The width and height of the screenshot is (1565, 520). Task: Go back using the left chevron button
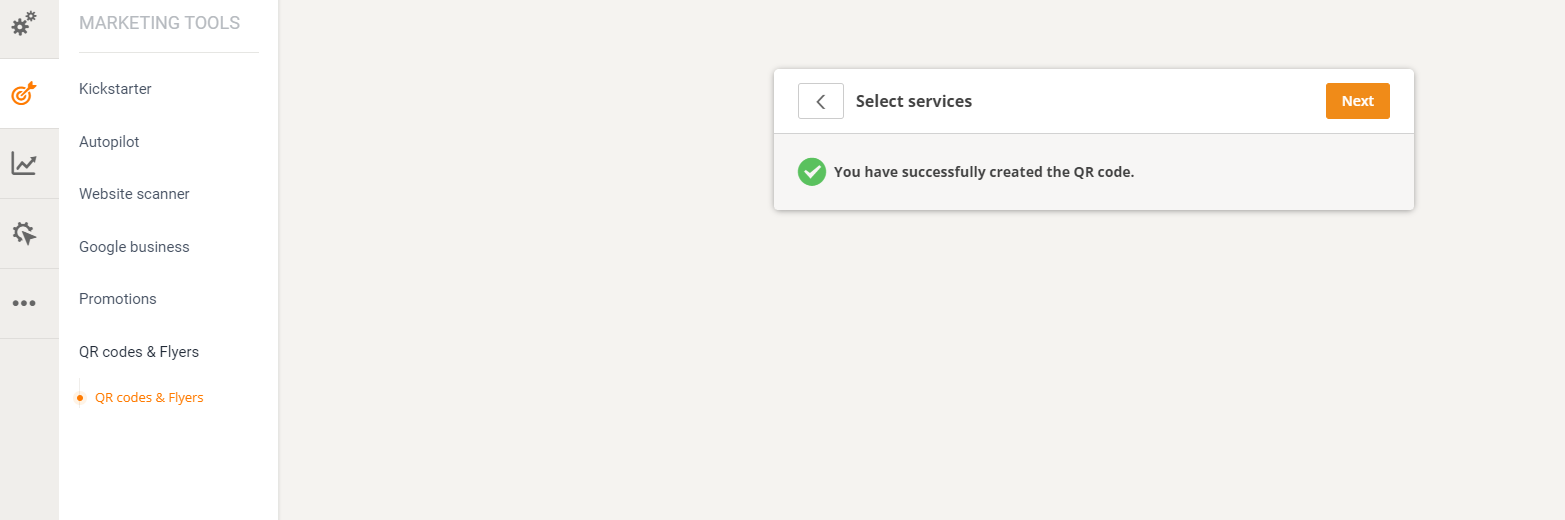pyautogui.click(x=820, y=101)
